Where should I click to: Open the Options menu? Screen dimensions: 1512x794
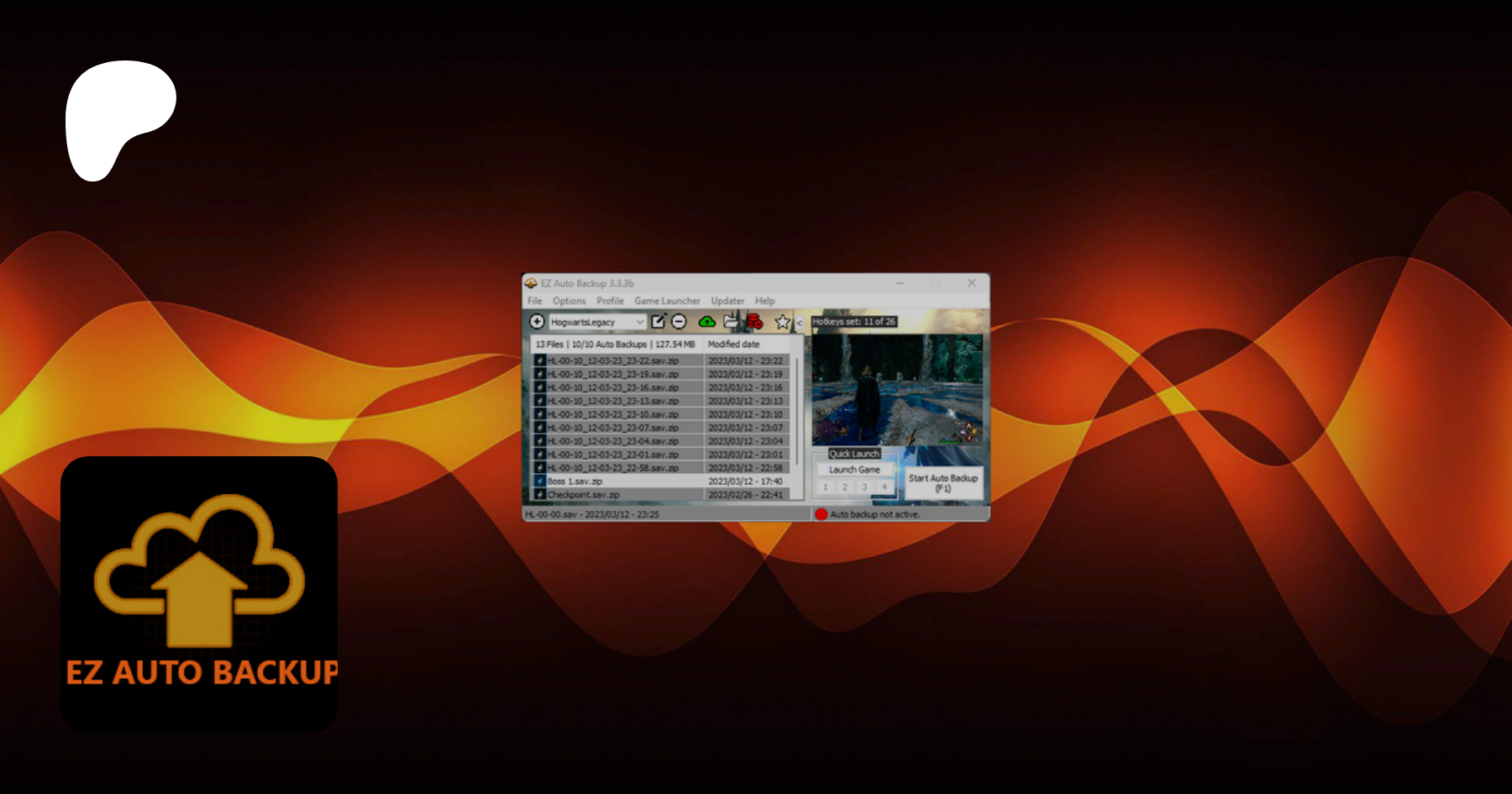point(569,301)
